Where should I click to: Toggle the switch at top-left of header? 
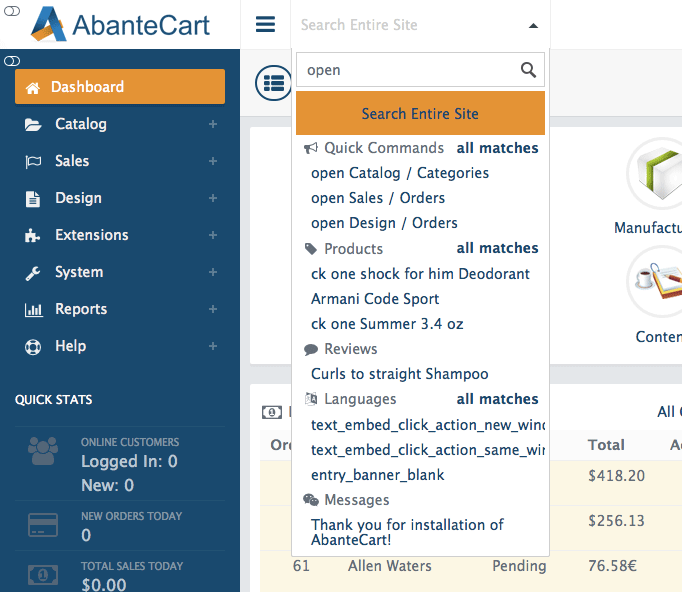[12, 11]
